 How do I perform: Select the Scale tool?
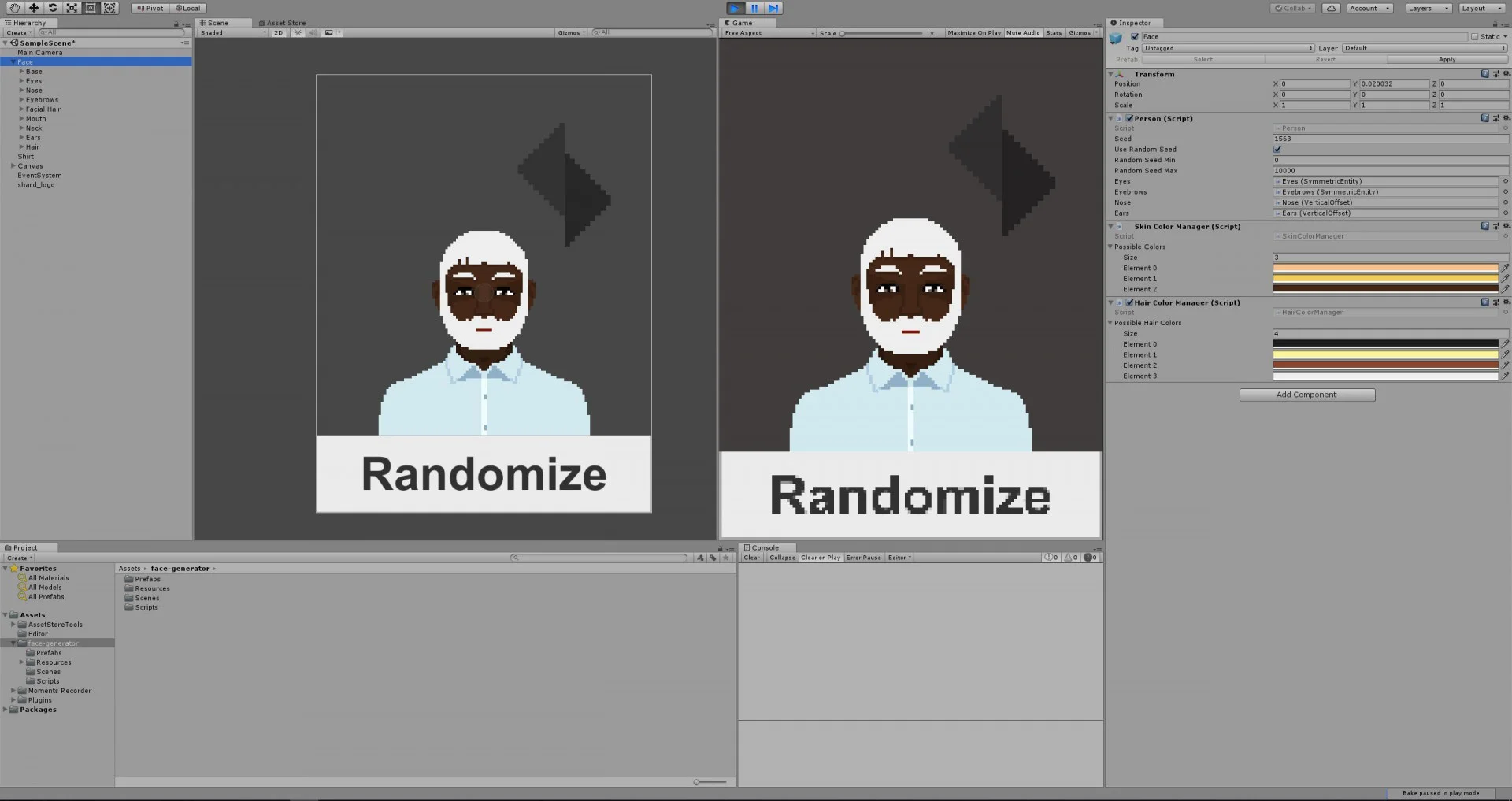72,8
